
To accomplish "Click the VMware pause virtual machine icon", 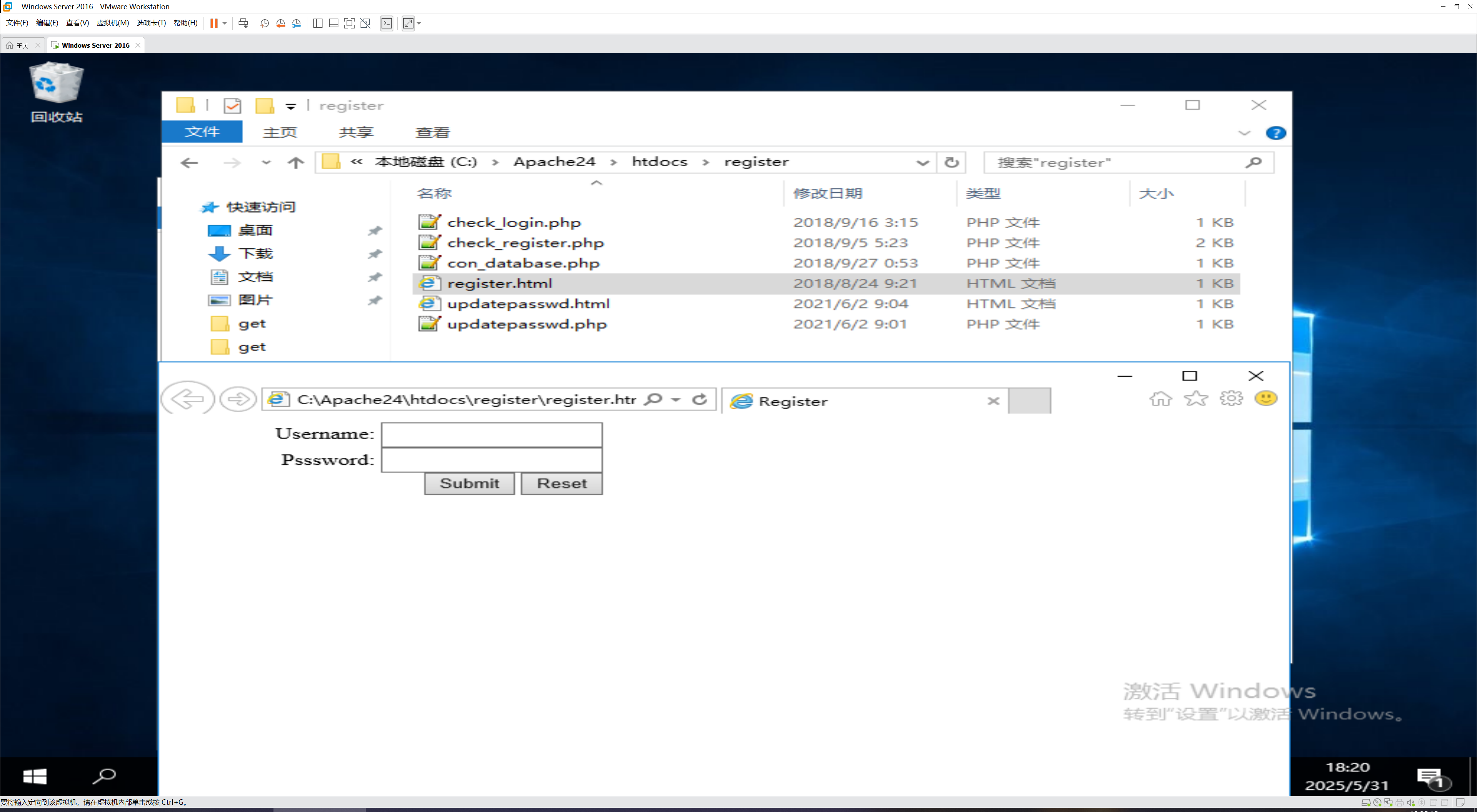I will pos(213,23).
